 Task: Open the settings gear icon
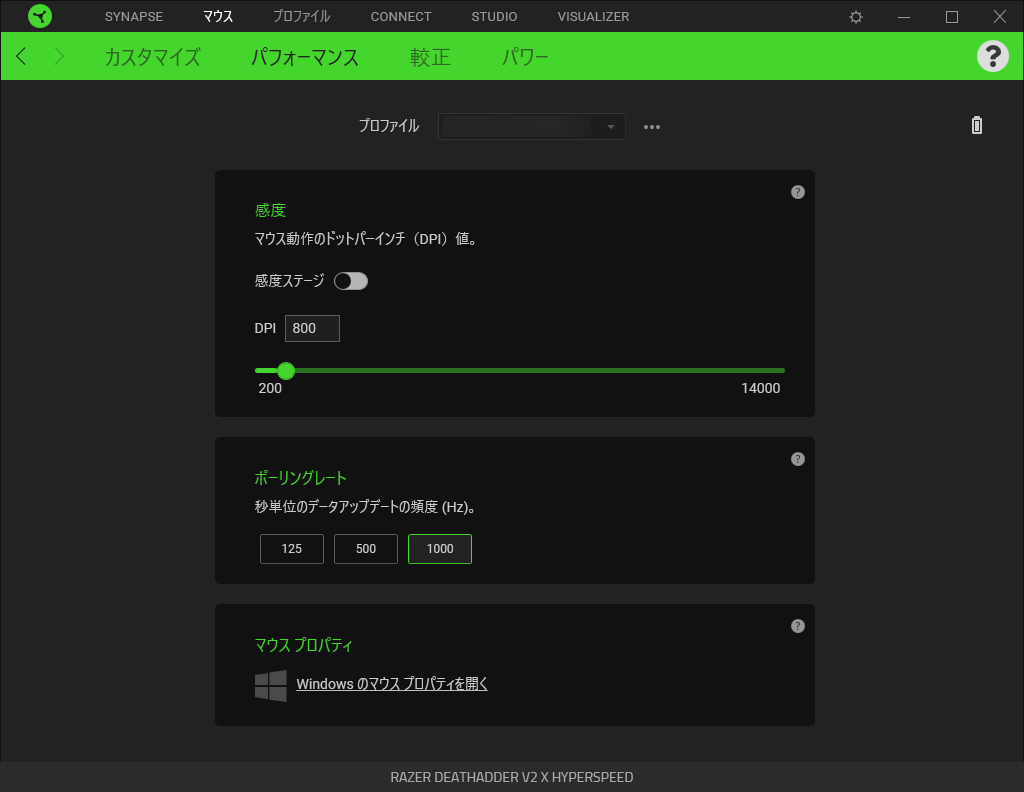click(x=856, y=17)
